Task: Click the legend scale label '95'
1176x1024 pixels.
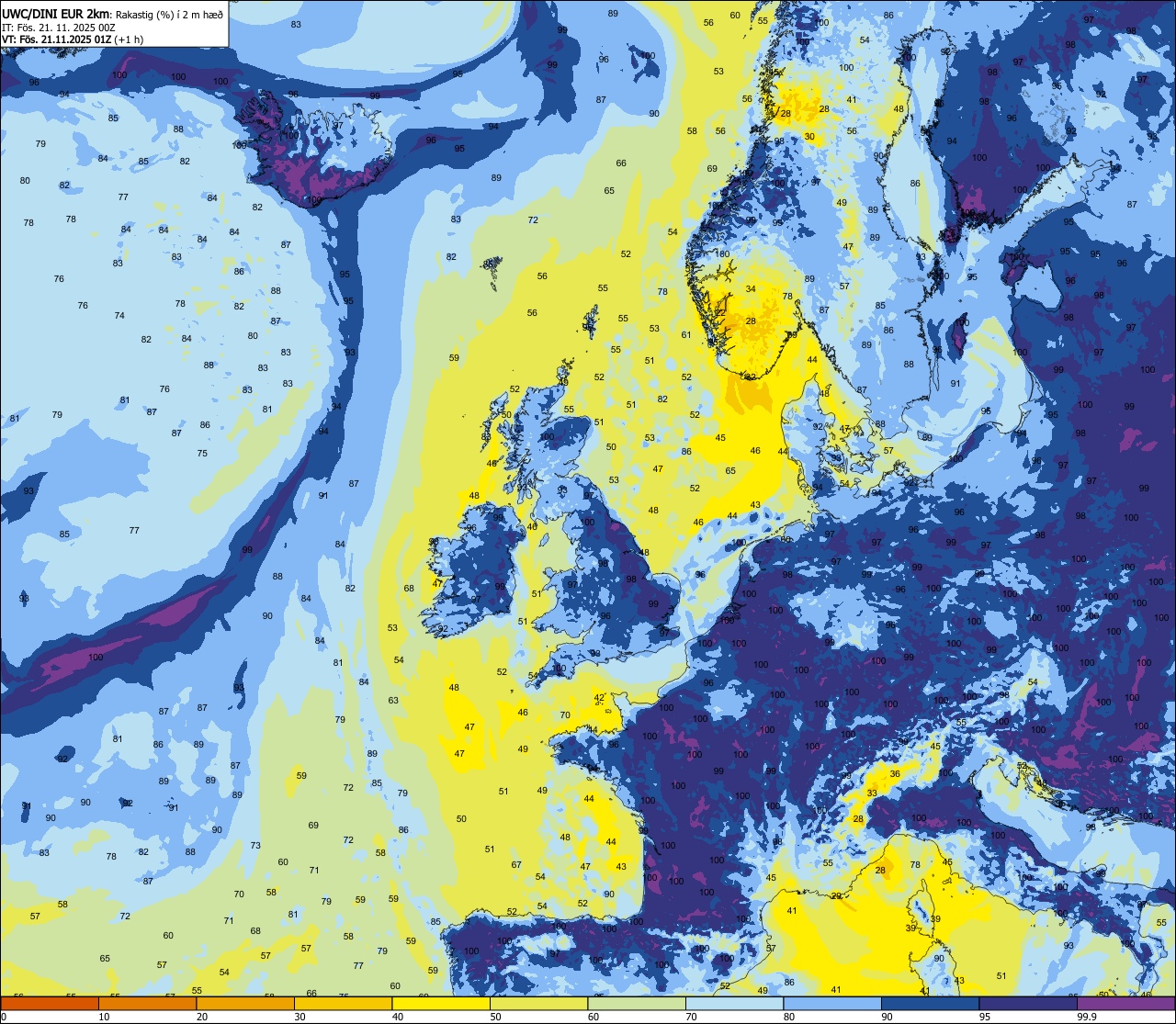Action: 985,1017
